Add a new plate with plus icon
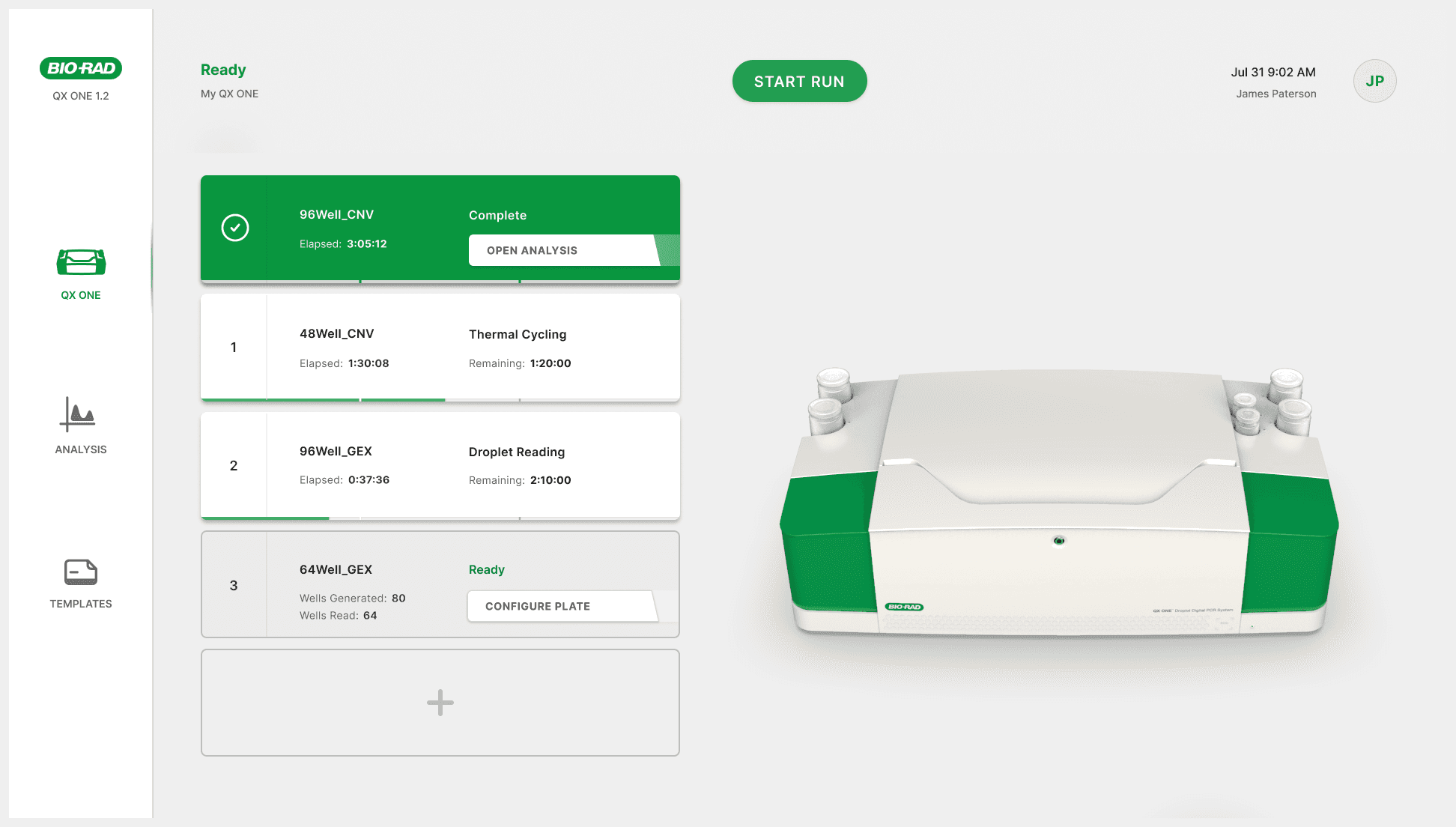Viewport: 1456px width, 827px height. 440,703
